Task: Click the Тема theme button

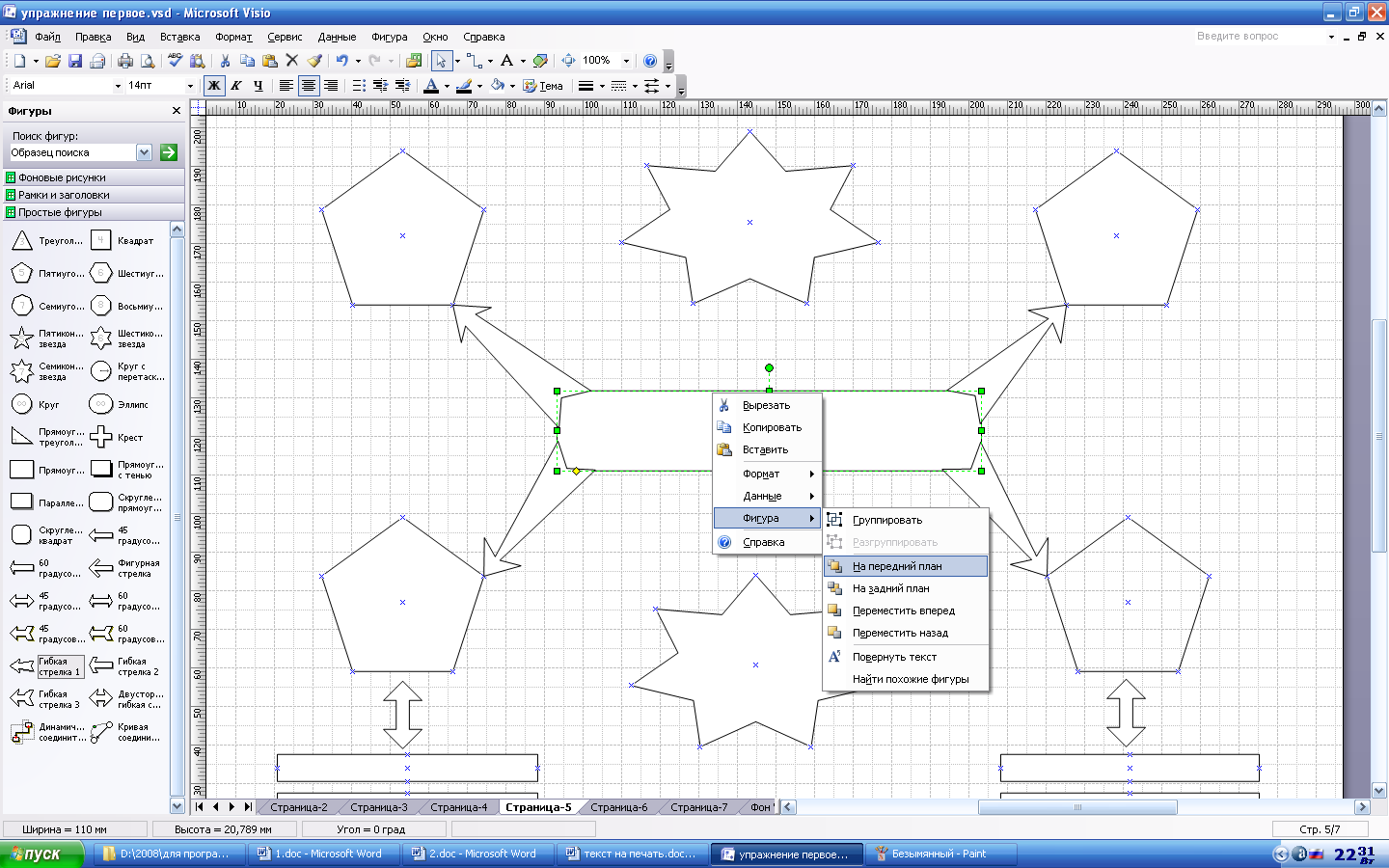Action: coord(542,86)
